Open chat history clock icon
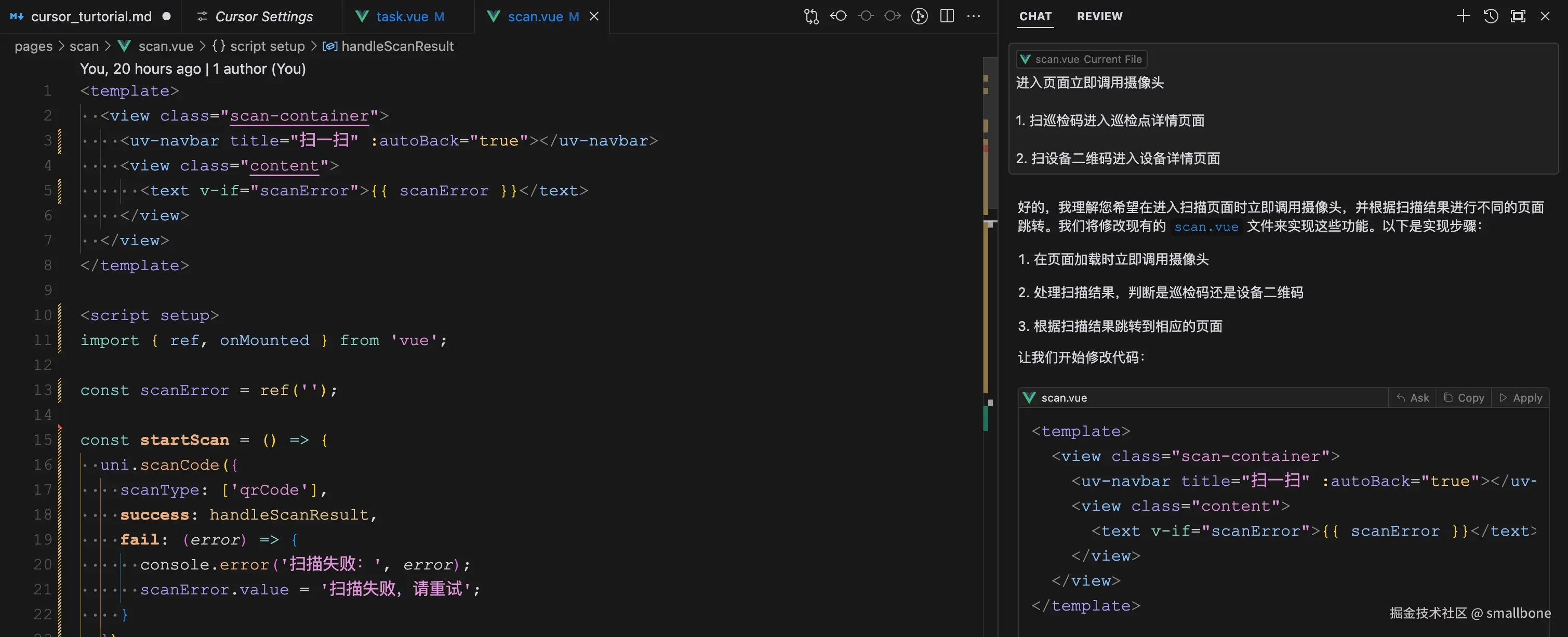The image size is (1568, 637). coord(1490,17)
